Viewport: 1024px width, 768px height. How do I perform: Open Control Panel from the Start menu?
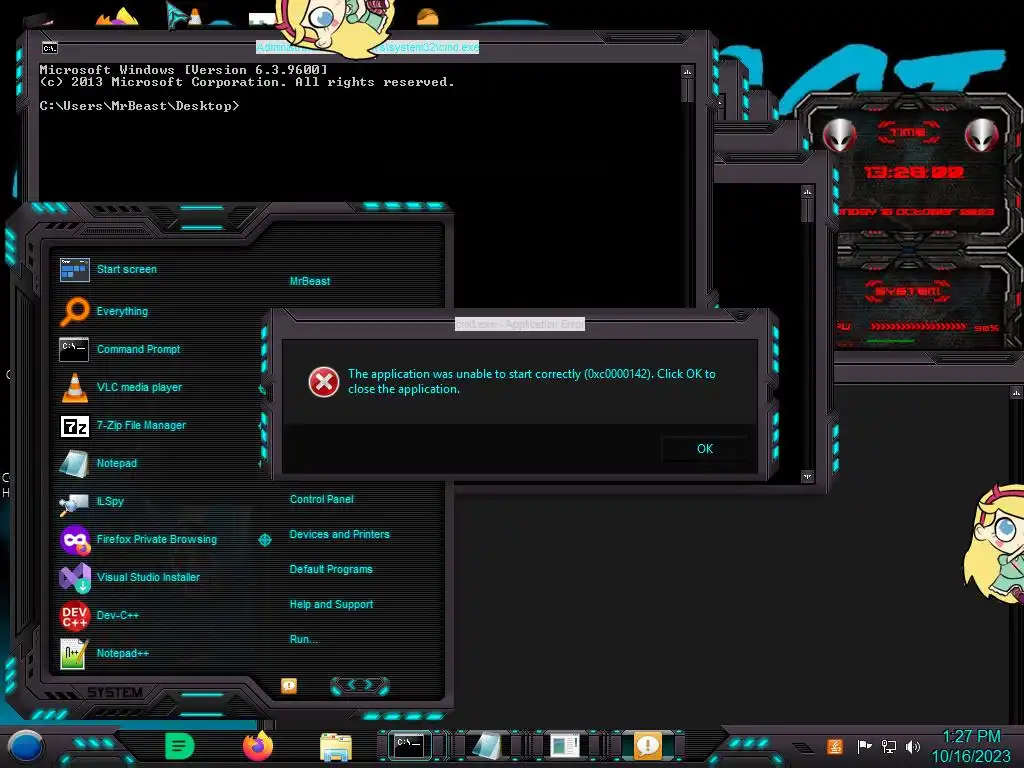point(321,499)
